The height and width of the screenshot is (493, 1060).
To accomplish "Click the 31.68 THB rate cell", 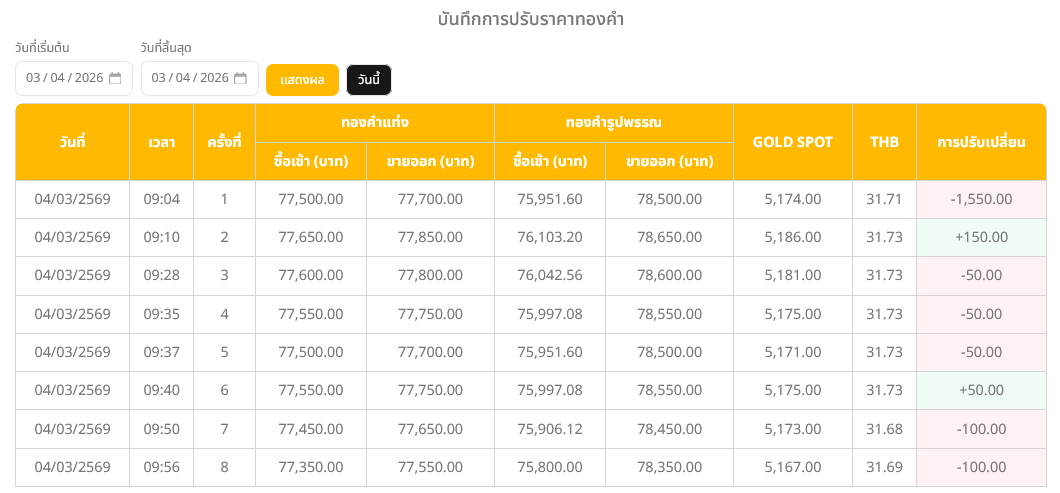I will (x=884, y=429).
